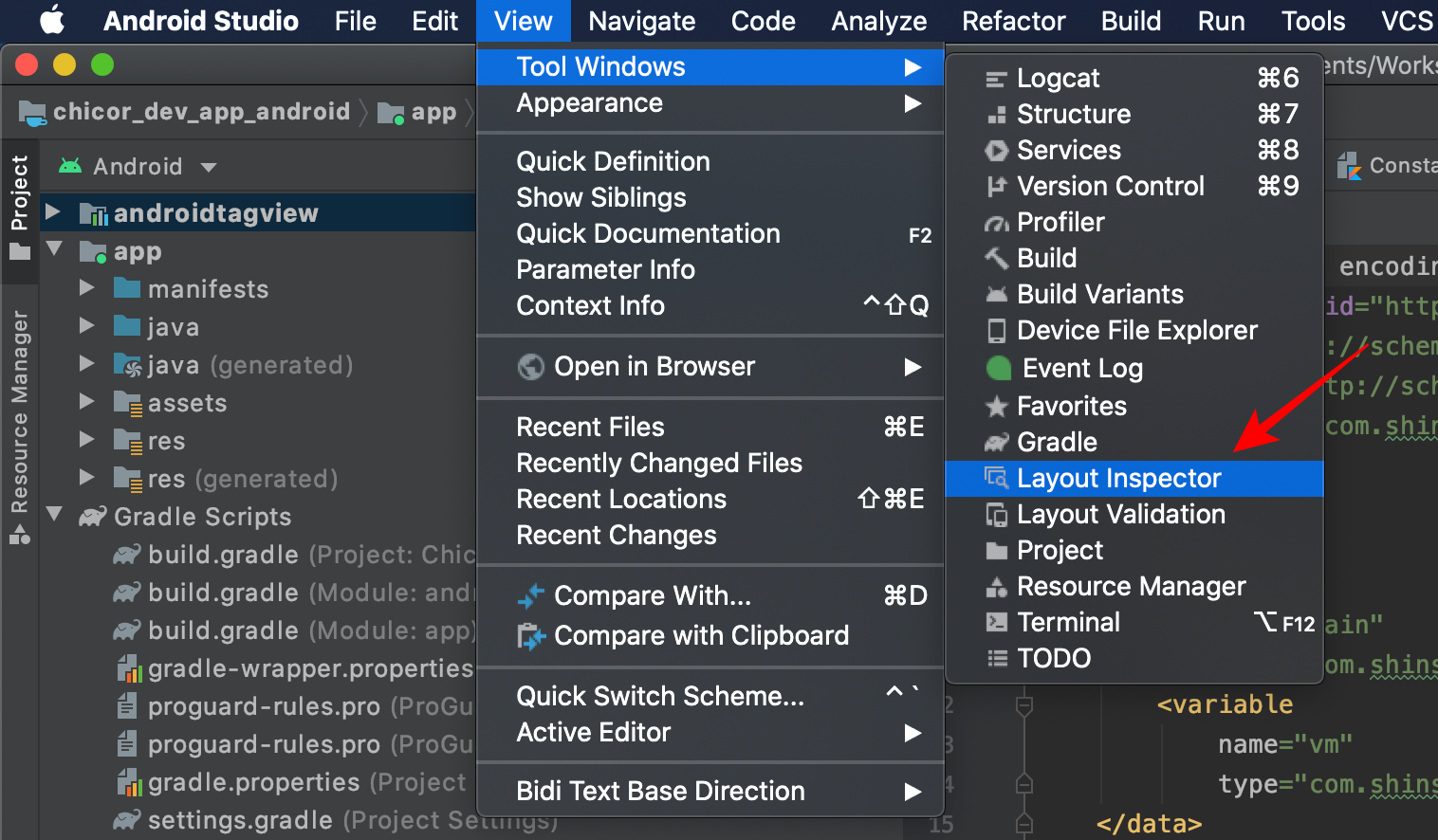This screenshot has height=840, width=1438.
Task: Expand the androidtagview module
Action: coord(53,212)
